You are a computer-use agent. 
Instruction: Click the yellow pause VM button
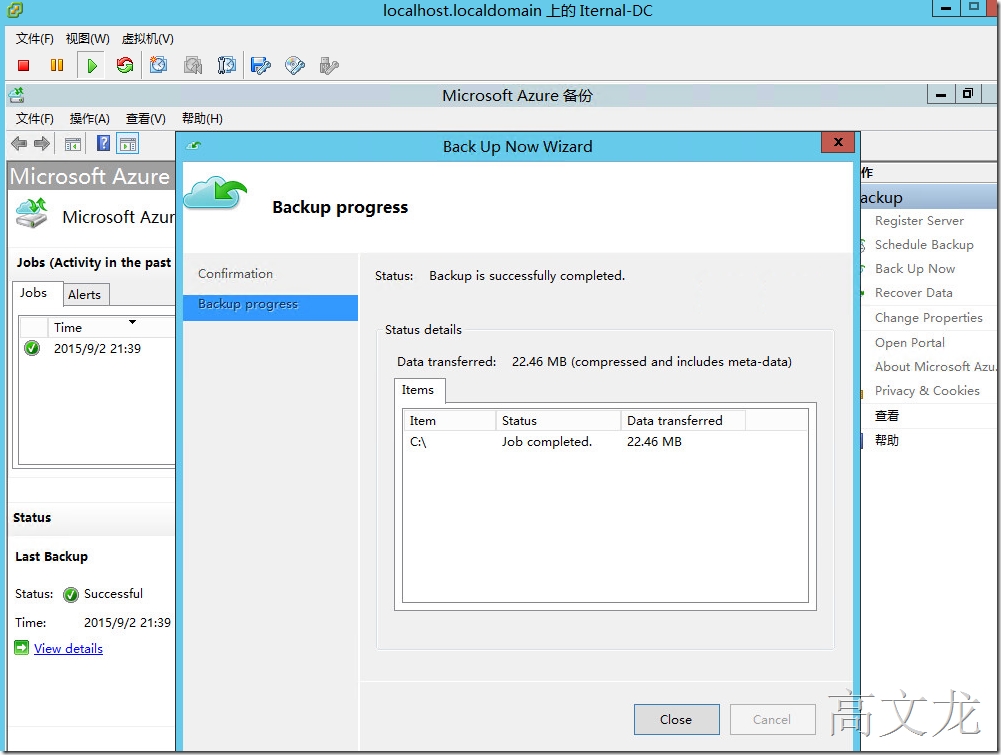coord(57,65)
